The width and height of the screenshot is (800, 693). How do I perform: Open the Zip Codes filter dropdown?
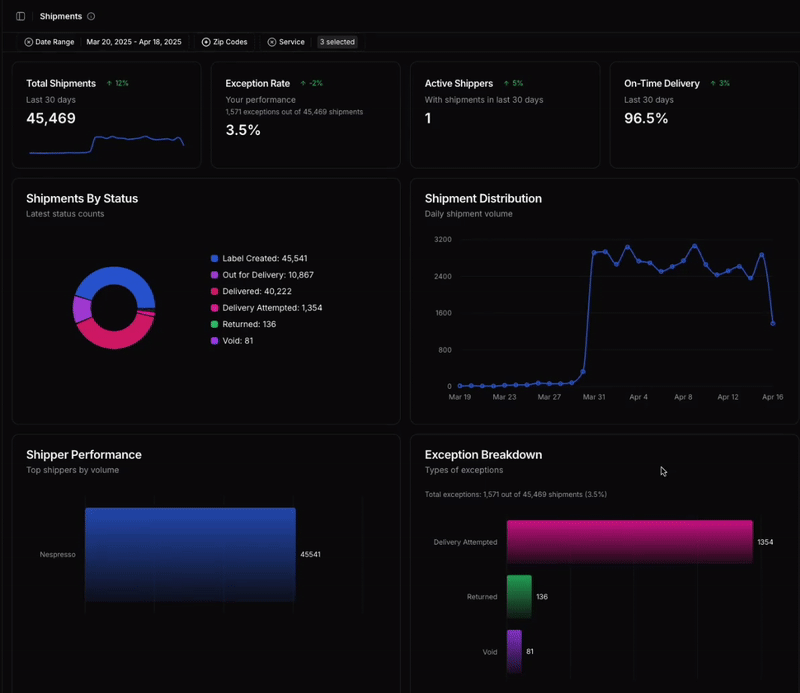pos(228,42)
